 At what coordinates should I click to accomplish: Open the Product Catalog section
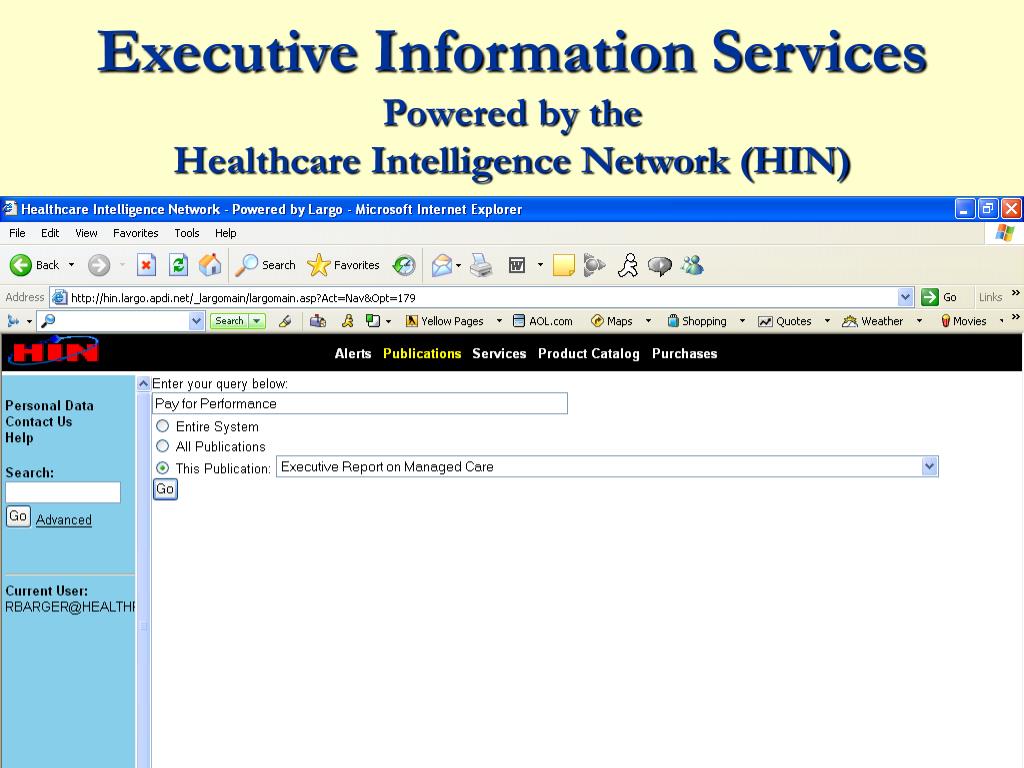(588, 353)
